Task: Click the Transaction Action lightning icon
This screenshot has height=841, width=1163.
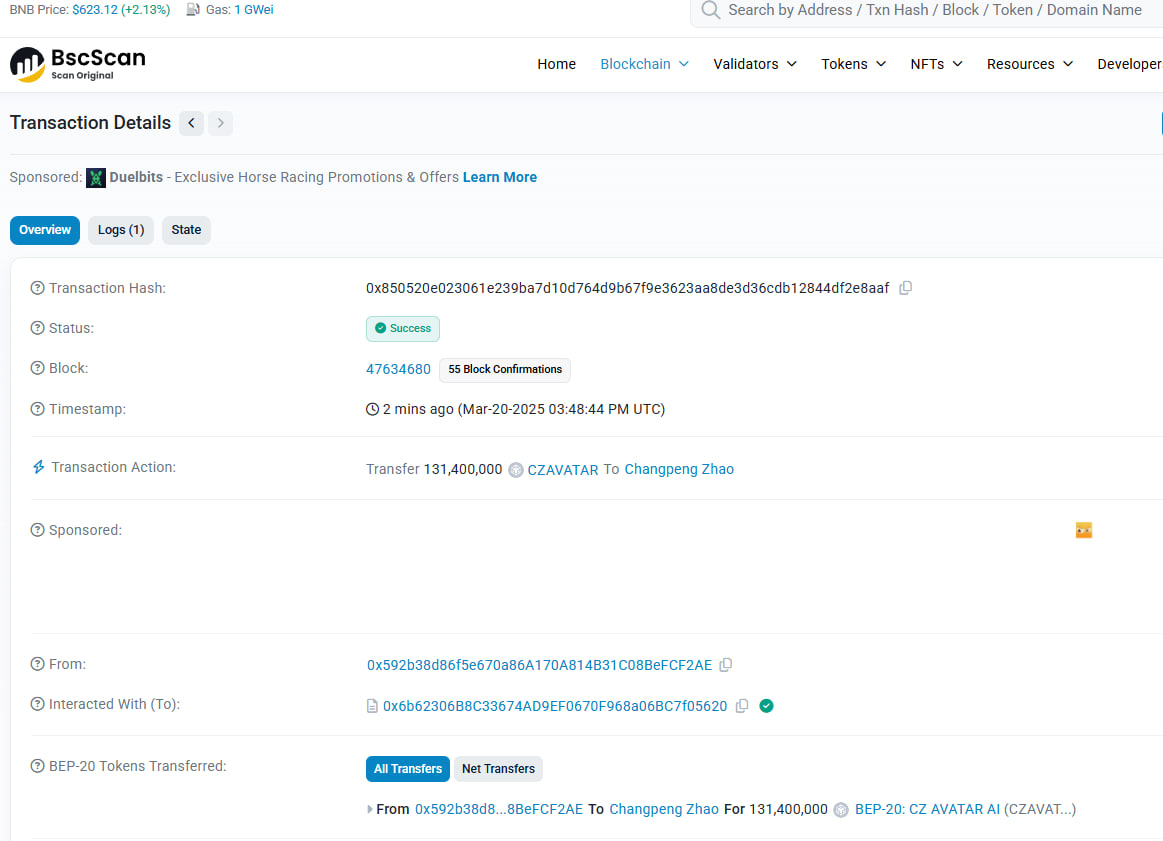Action: (39, 466)
